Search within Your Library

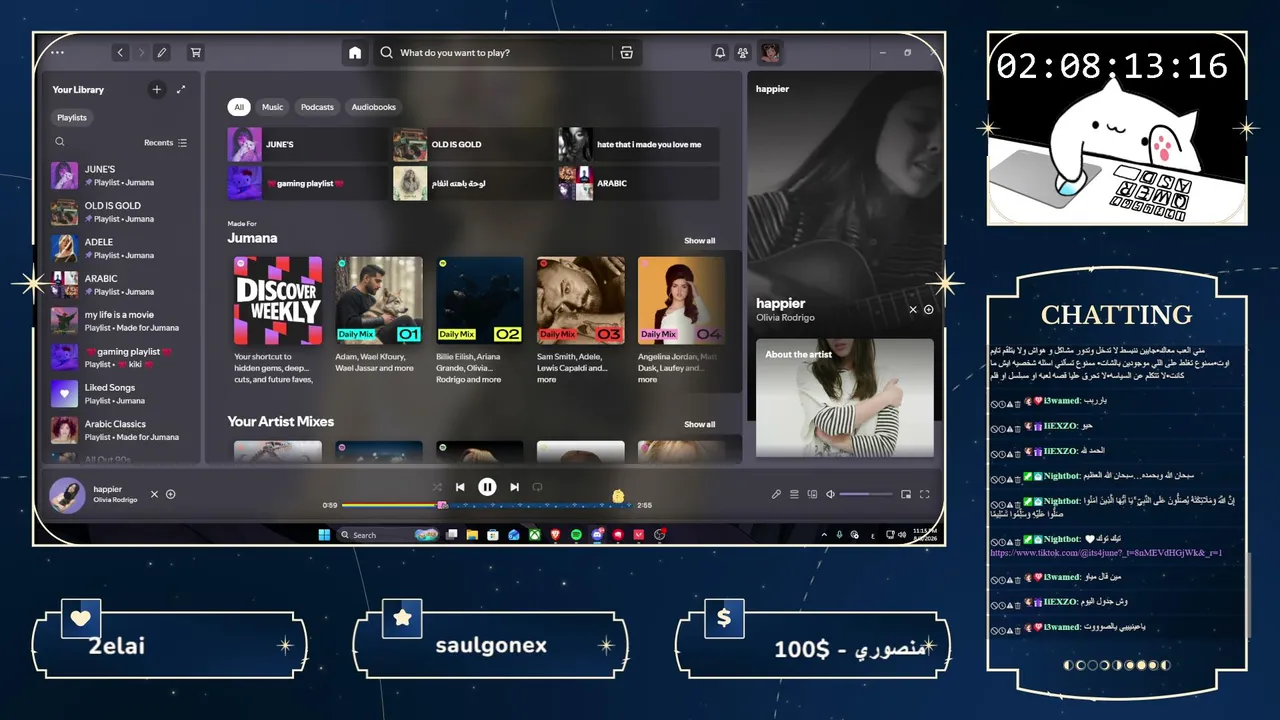pos(60,142)
